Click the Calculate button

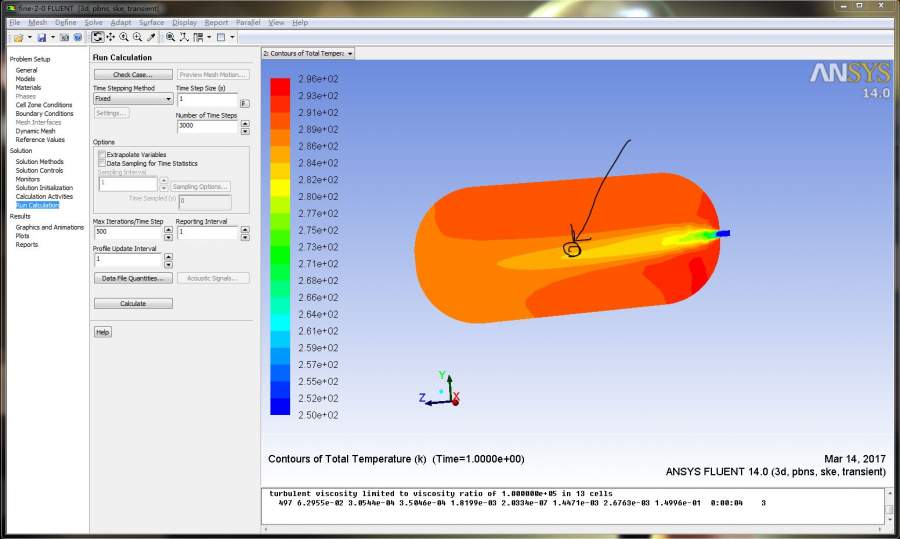click(x=133, y=304)
